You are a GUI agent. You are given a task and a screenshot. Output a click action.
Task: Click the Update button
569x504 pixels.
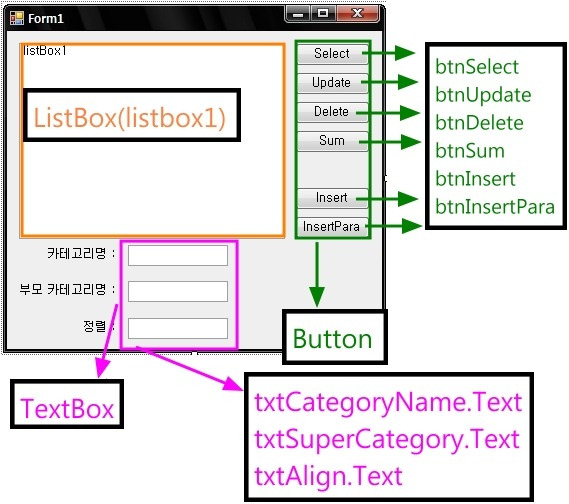tap(332, 83)
